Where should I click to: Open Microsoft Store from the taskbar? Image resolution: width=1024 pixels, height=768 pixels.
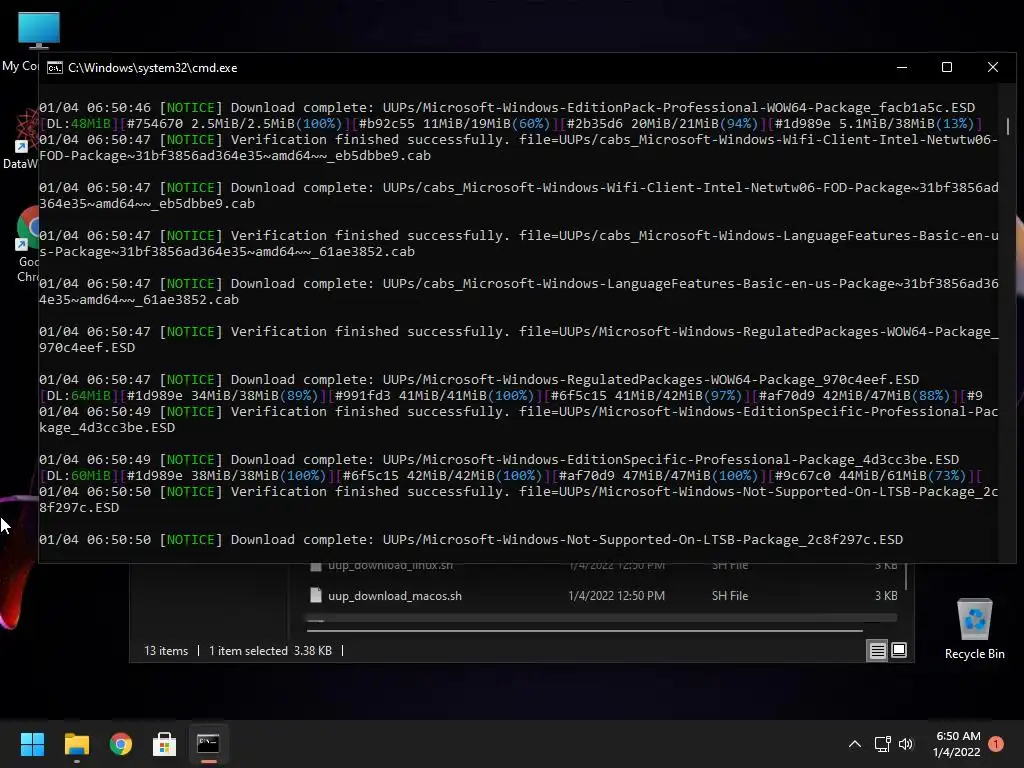(x=165, y=744)
